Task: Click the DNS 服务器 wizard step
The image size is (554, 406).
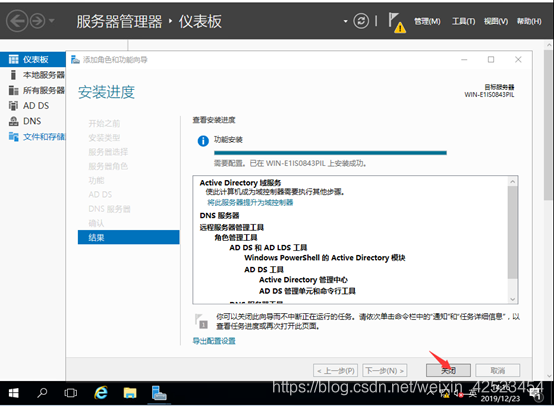Action: (110, 209)
